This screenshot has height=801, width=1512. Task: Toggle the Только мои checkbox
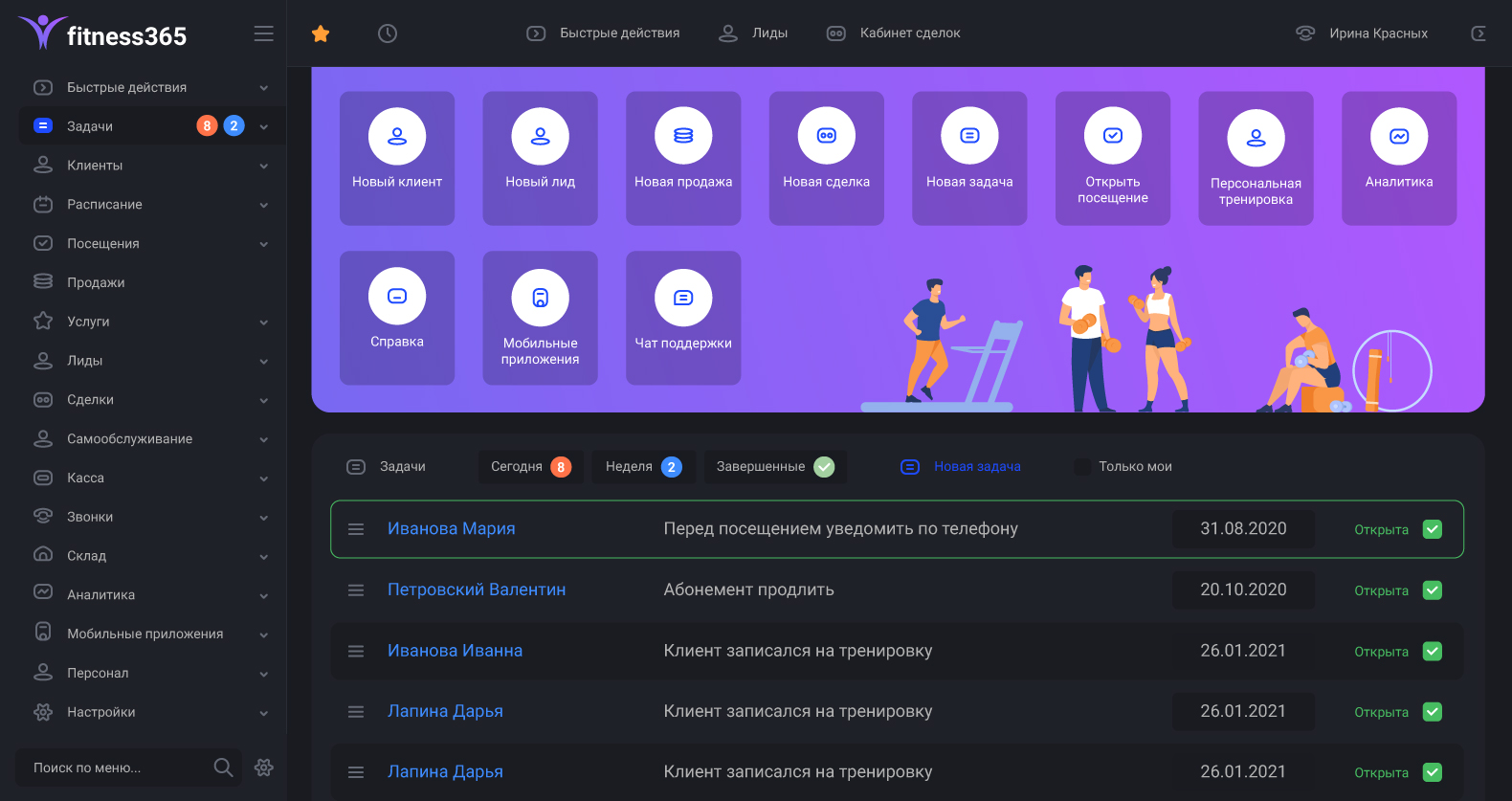coord(1082,467)
